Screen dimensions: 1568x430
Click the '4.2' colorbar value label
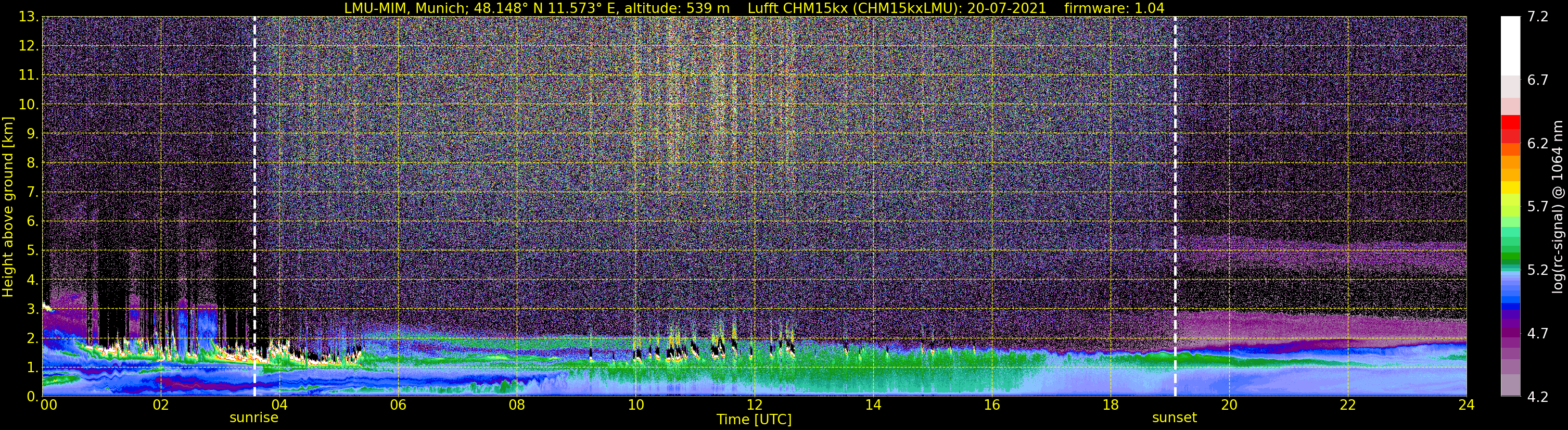point(1538,397)
